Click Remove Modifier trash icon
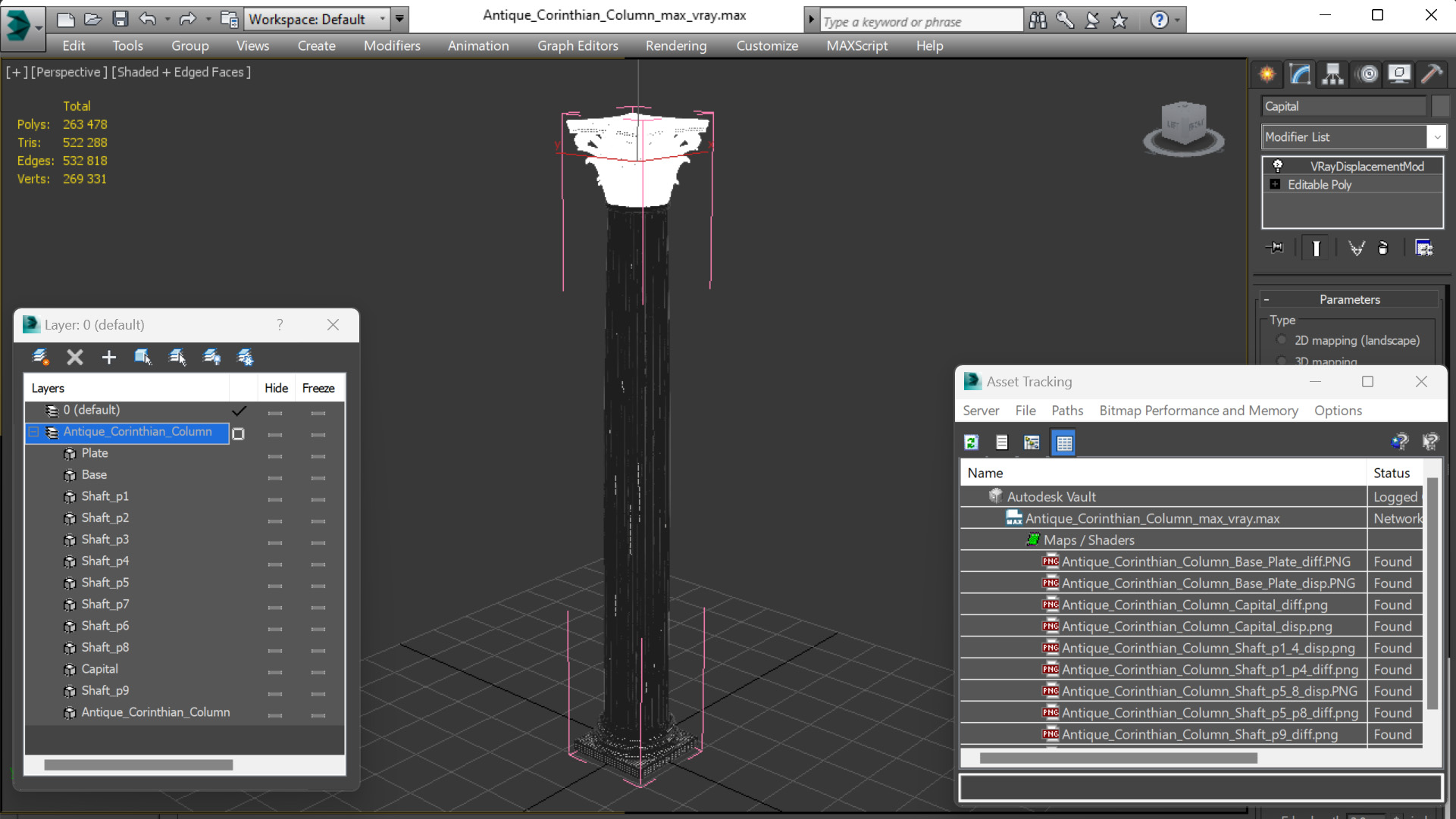The width and height of the screenshot is (1456, 819). point(1383,248)
